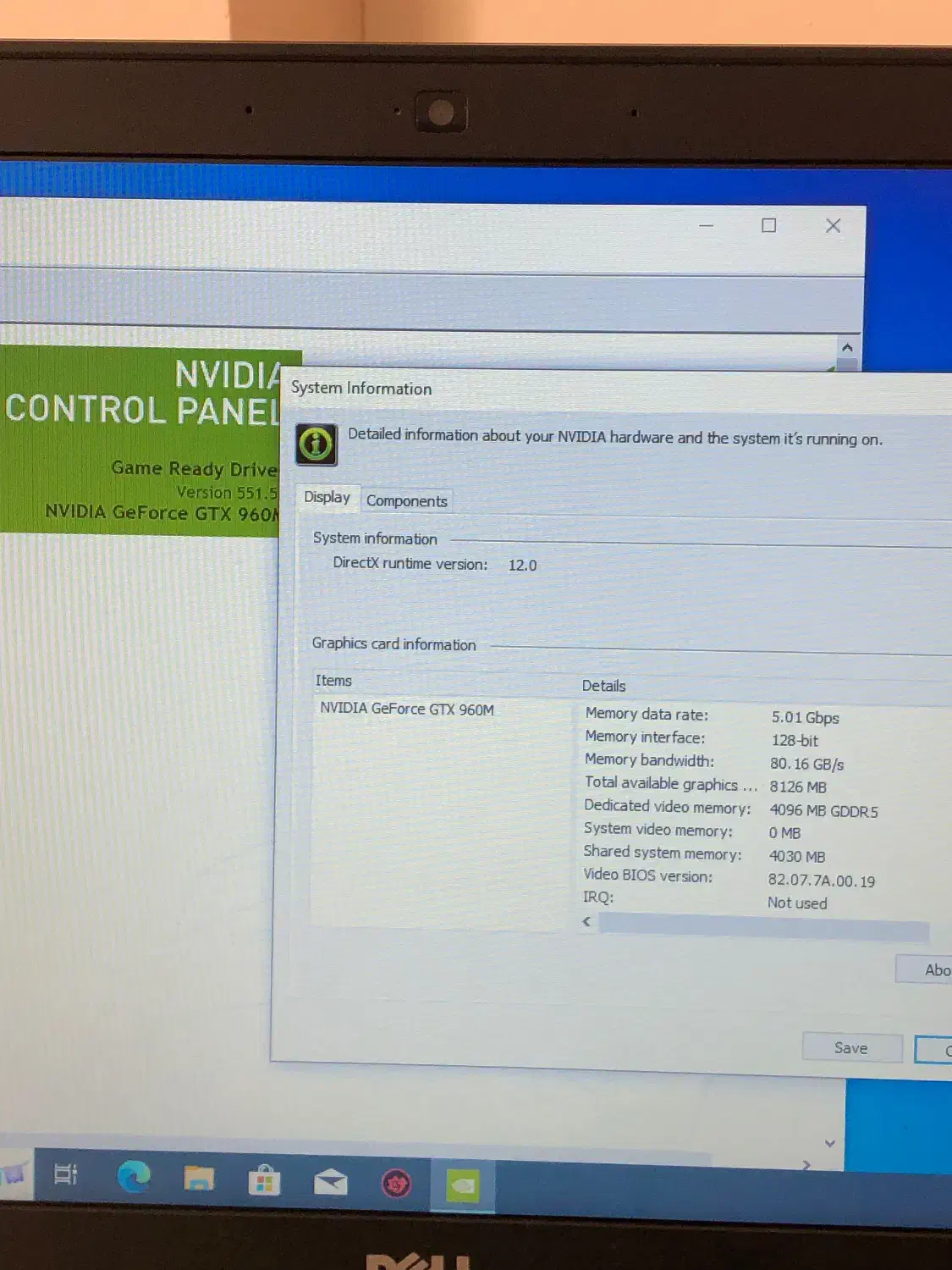Click the left arrow of the Details horizontal scrollbar
The image size is (952, 1270).
[586, 921]
